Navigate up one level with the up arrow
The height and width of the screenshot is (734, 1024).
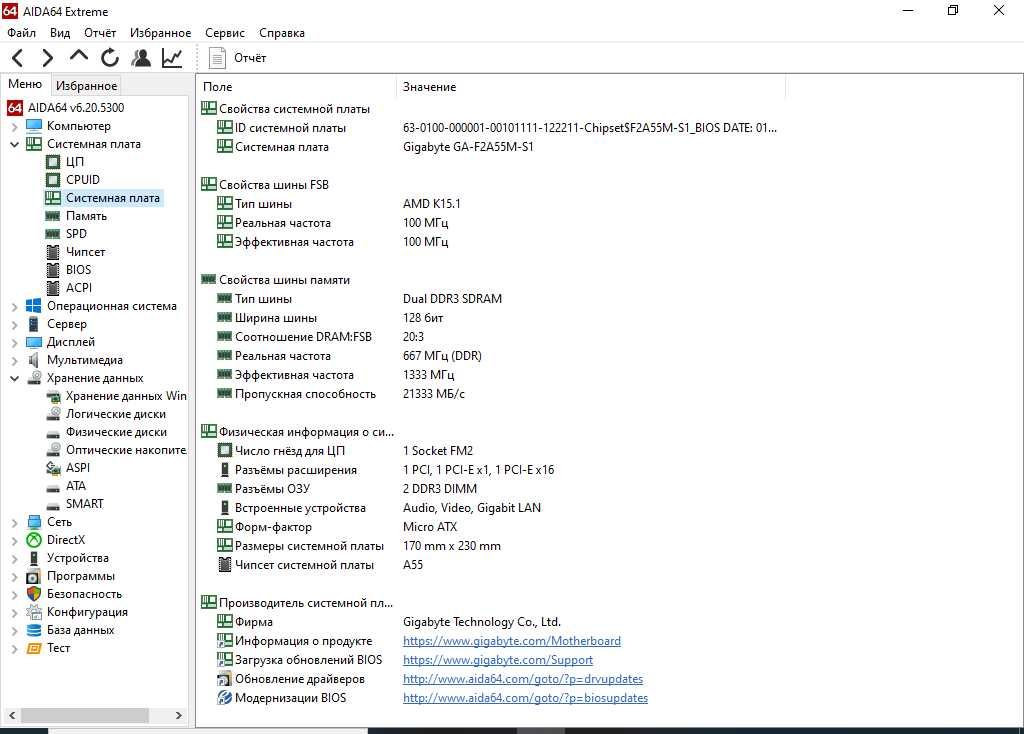(78, 57)
